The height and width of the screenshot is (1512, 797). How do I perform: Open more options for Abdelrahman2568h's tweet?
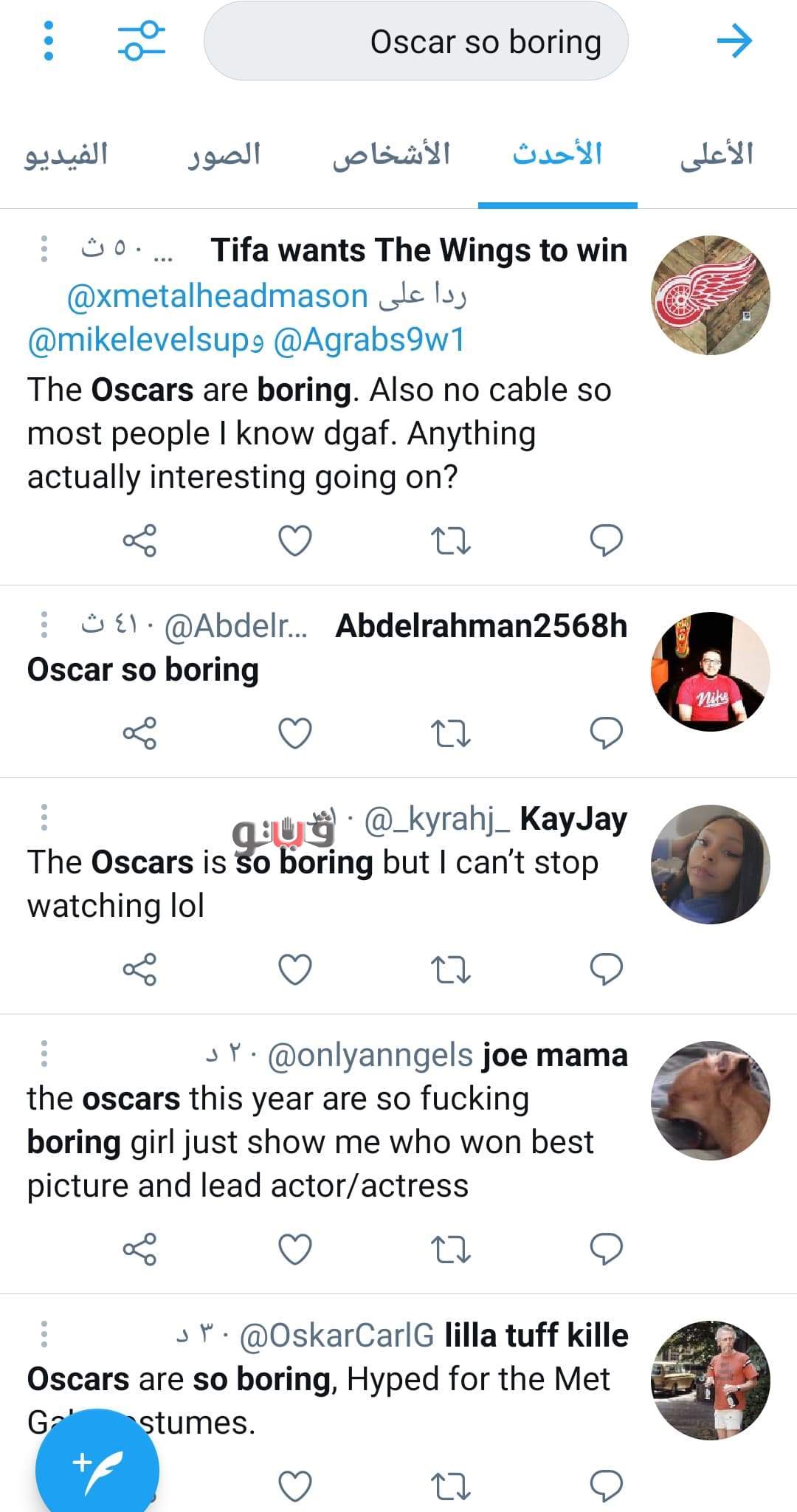44,625
